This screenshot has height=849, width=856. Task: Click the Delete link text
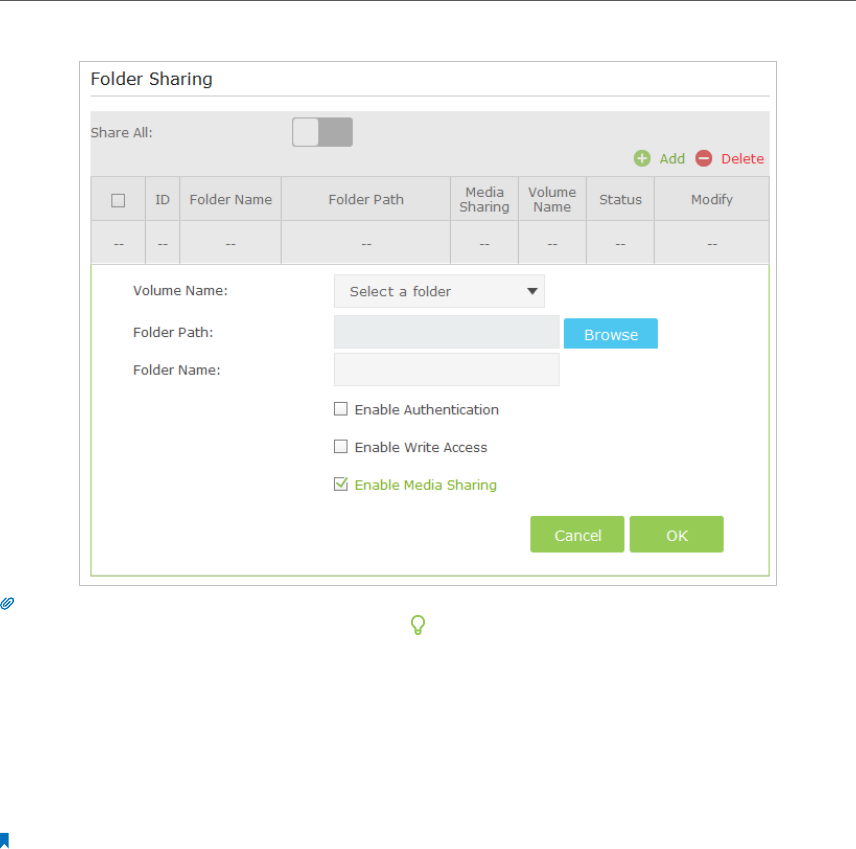click(x=742, y=159)
